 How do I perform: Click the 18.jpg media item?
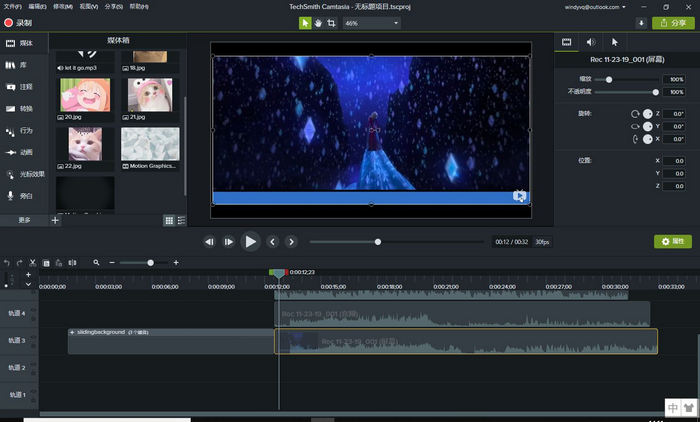(x=150, y=62)
